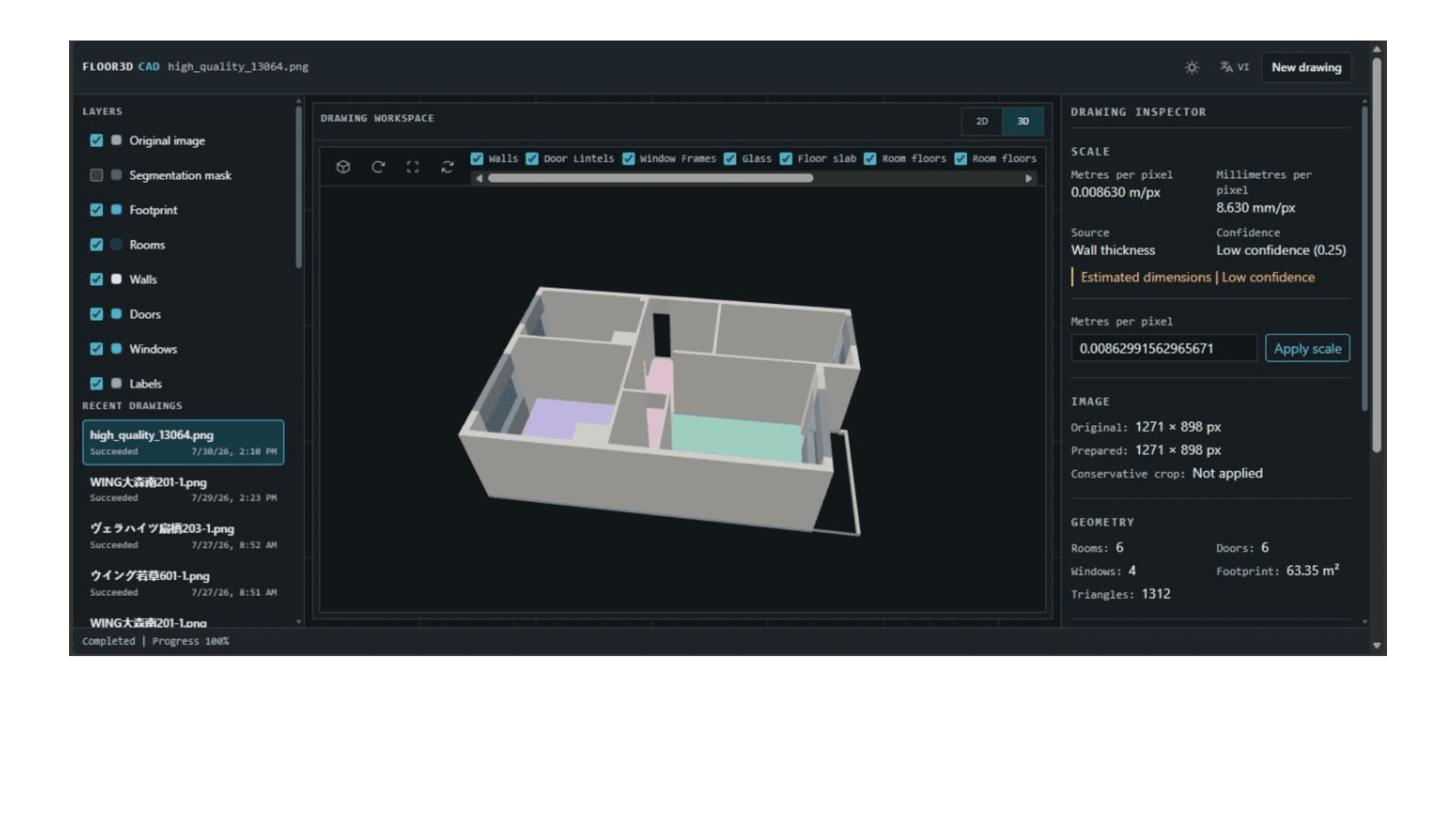Click the 'Windows: 4' geometry entry
The width and height of the screenshot is (1456, 819).
(x=1103, y=571)
